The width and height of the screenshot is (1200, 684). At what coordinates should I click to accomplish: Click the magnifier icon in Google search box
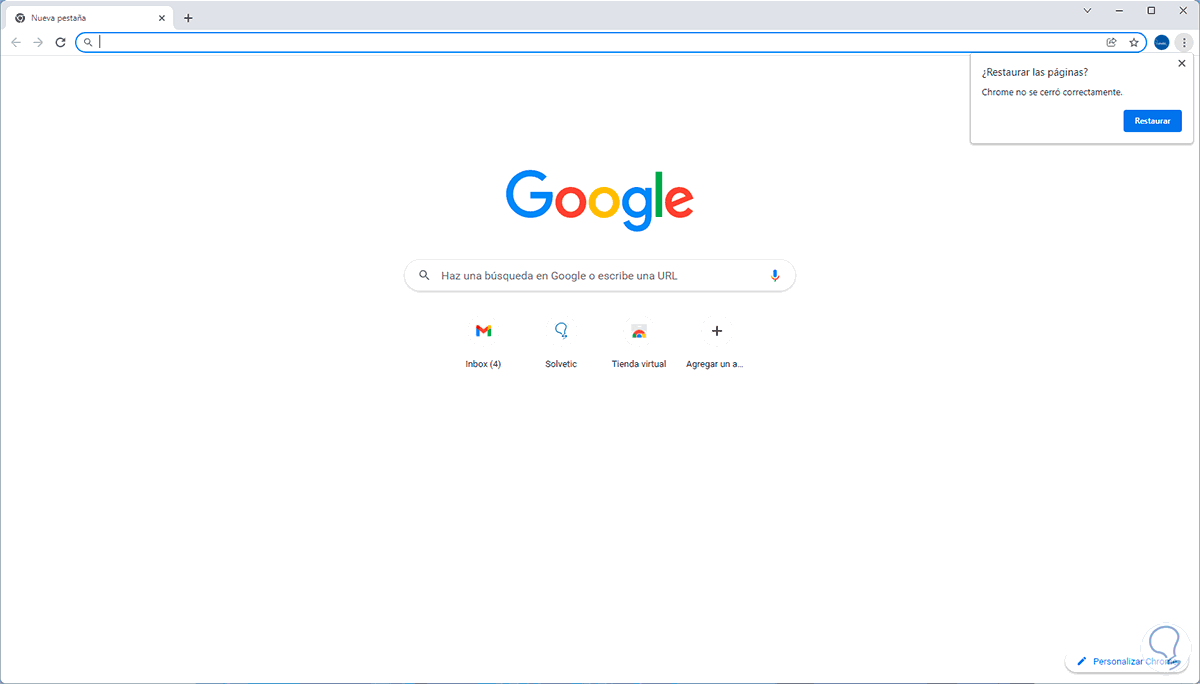tap(424, 275)
